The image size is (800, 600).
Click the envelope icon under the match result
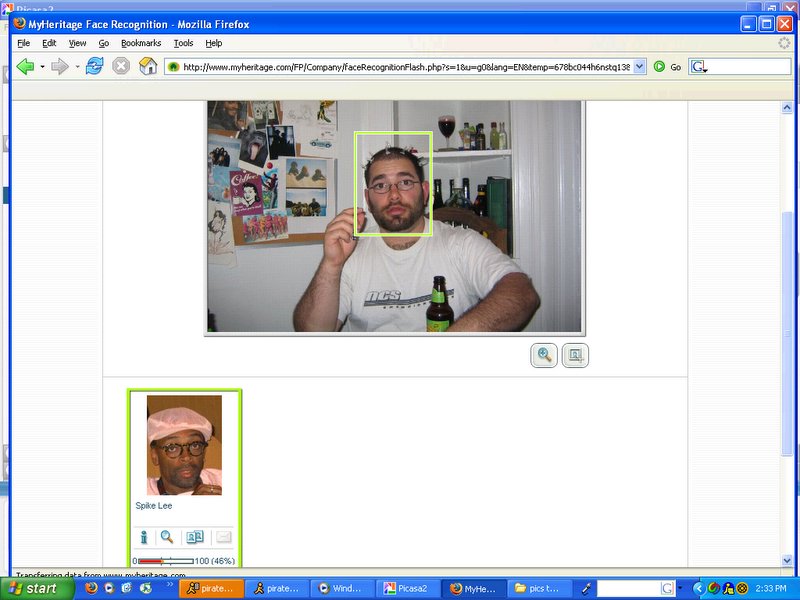(x=223, y=537)
